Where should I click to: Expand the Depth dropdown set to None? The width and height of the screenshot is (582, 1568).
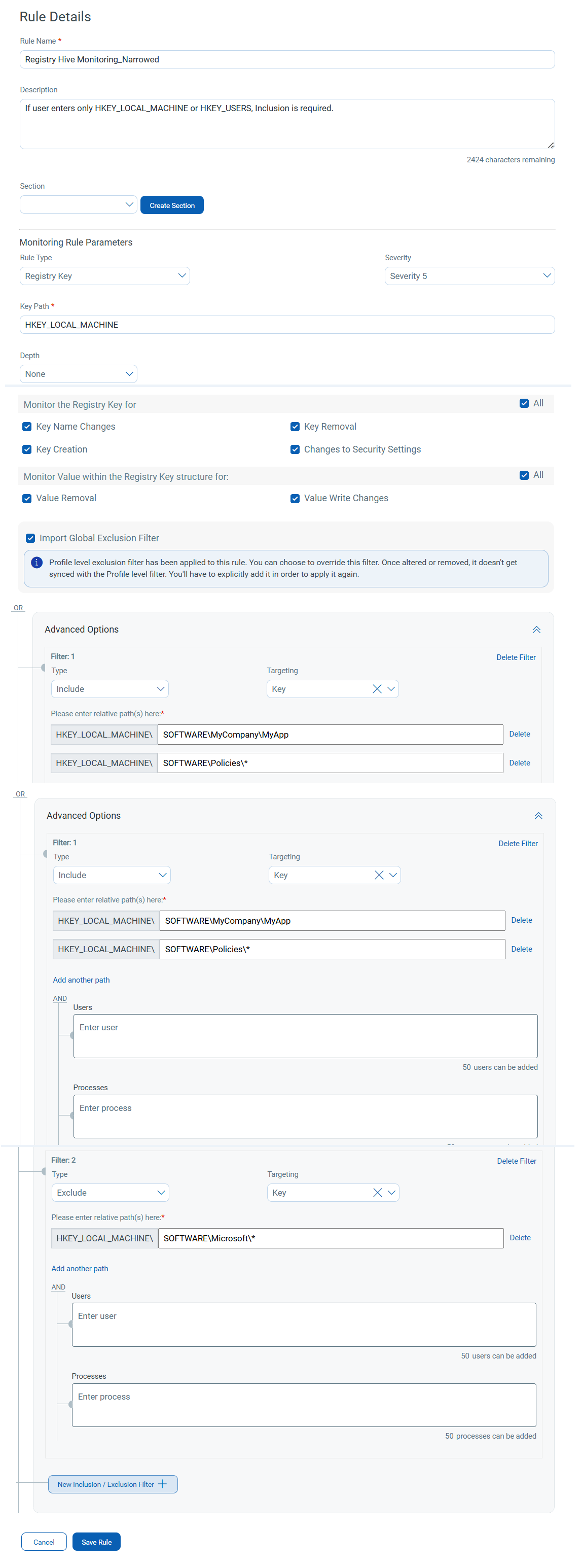pos(79,374)
